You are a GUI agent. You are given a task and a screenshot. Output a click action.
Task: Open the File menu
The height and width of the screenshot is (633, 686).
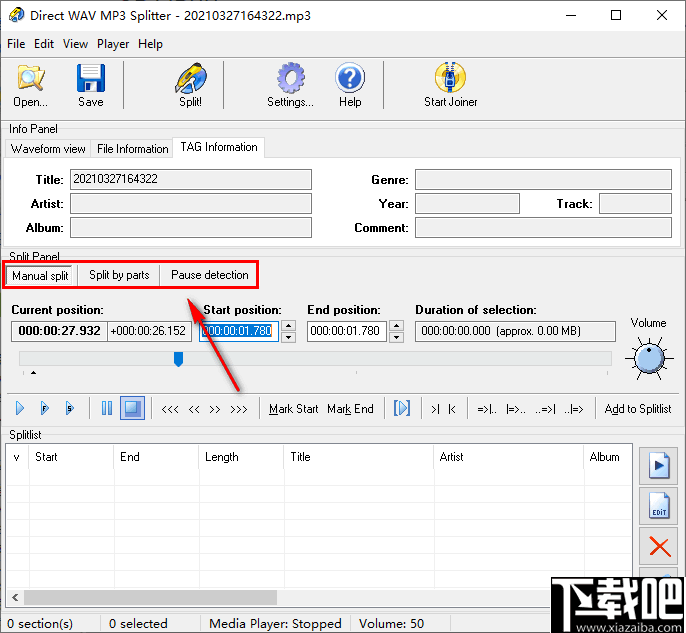[16, 44]
